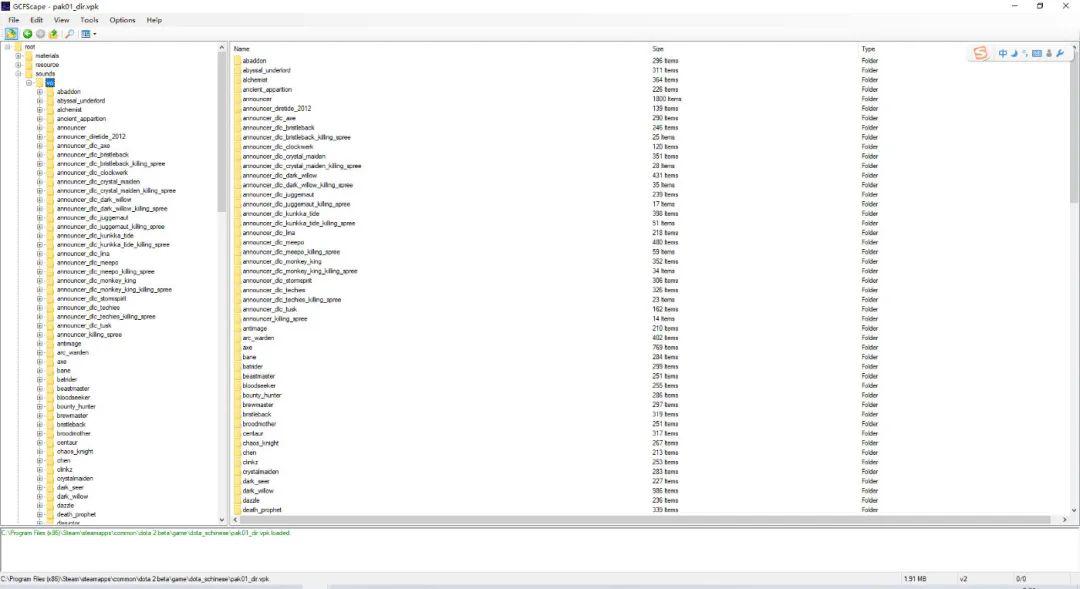
Task: Go back with the green arrow icon
Action: point(28,34)
